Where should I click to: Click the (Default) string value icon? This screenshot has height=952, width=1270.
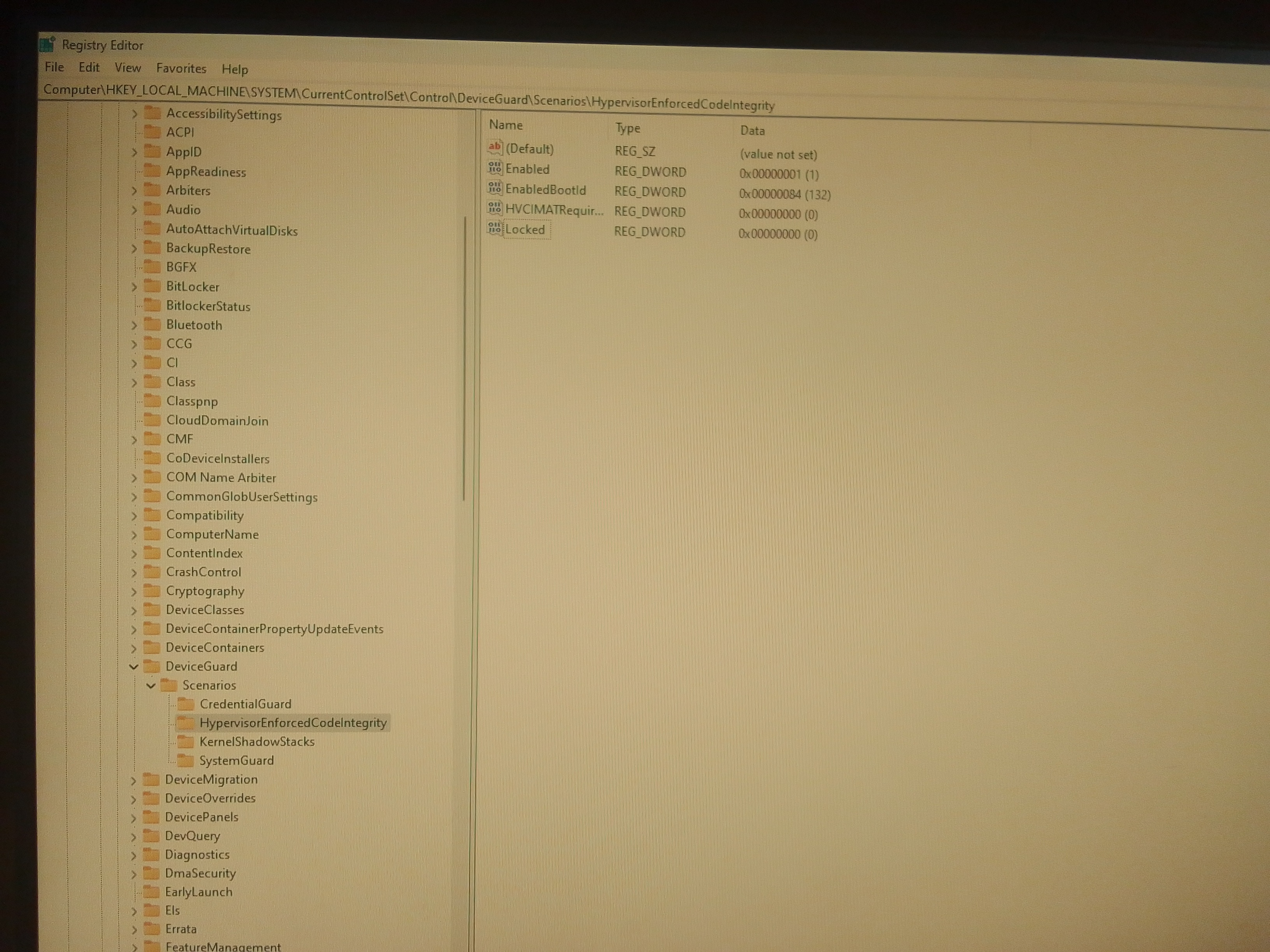point(494,147)
